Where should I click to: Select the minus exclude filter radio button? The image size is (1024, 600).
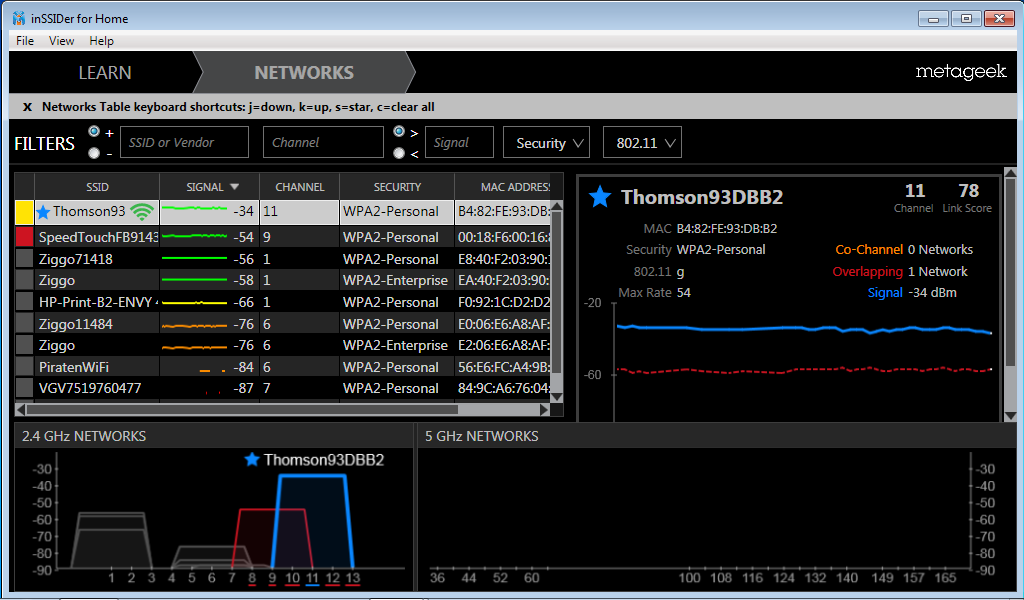[x=96, y=151]
